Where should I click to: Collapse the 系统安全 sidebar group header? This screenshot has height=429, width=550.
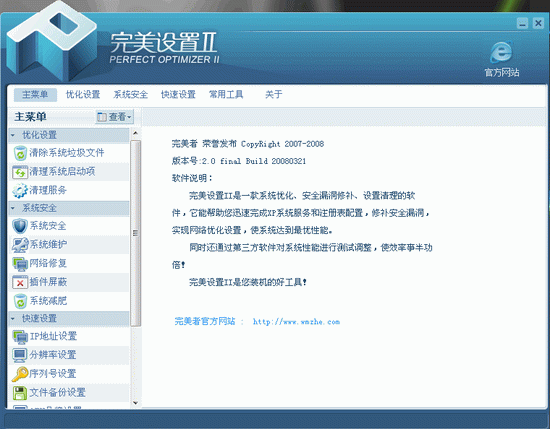click(x=69, y=208)
